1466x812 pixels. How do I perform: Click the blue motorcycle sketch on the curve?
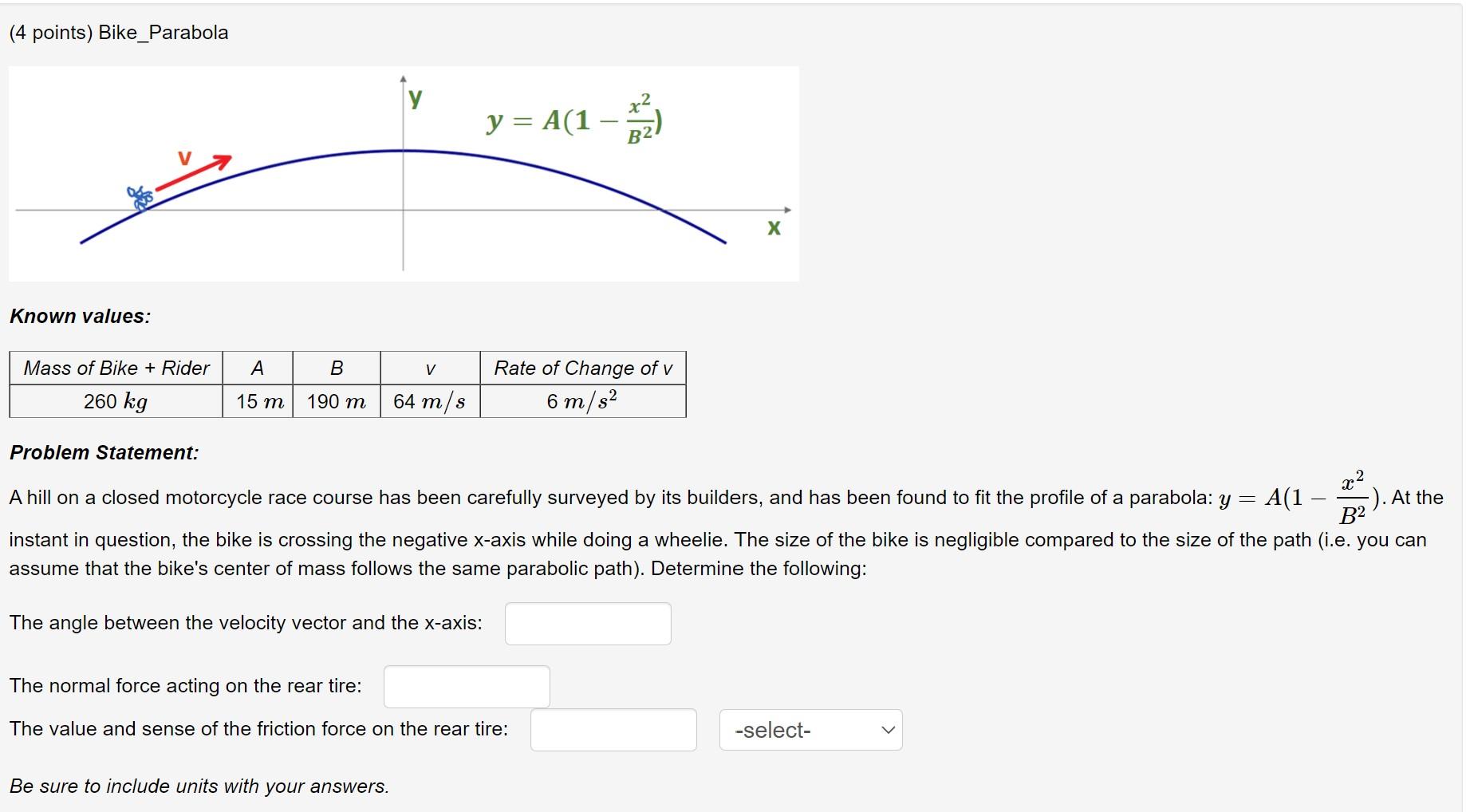tap(140, 198)
